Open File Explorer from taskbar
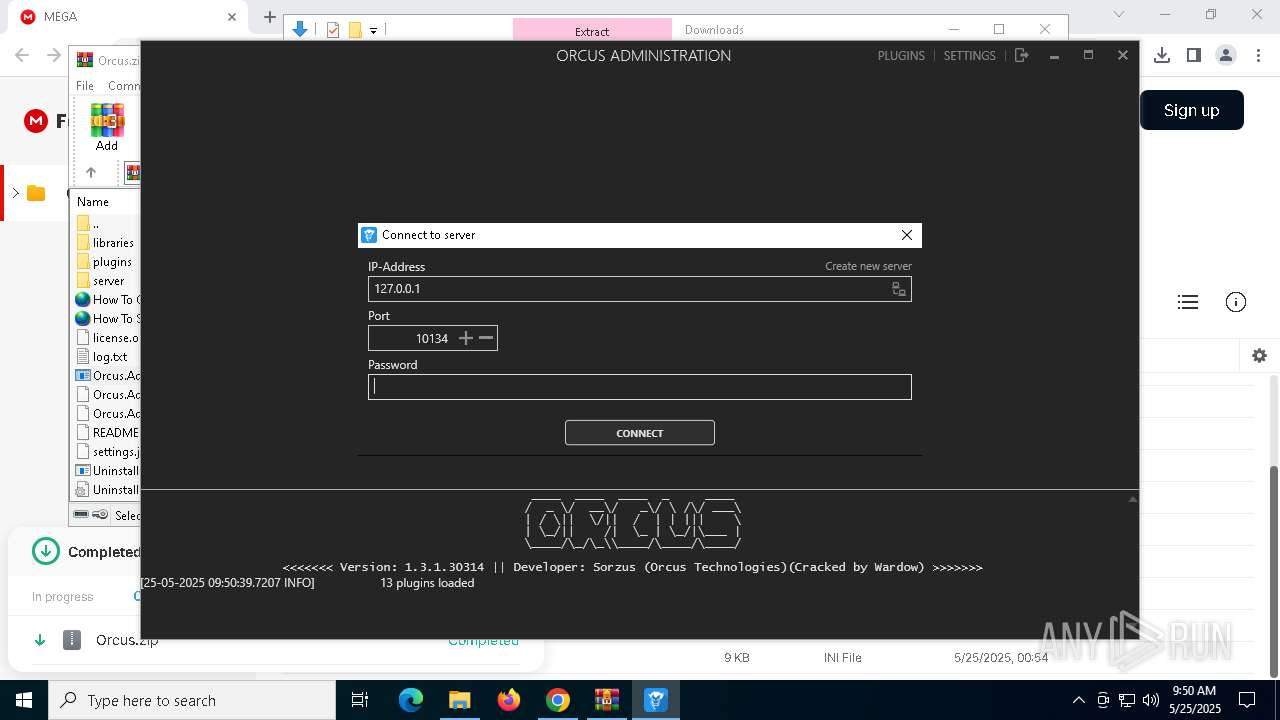 [x=459, y=700]
